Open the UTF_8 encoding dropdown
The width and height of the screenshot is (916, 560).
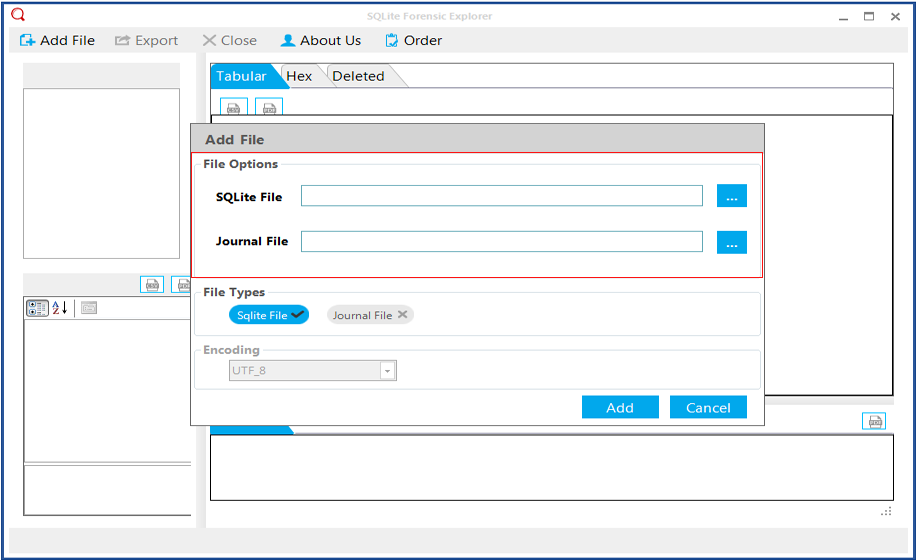tap(387, 371)
